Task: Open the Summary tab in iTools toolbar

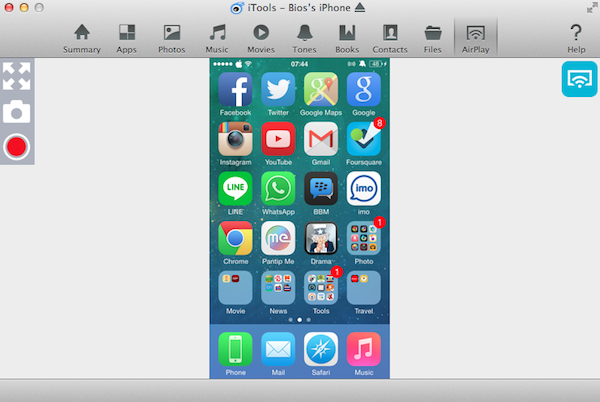Action: pos(82,39)
